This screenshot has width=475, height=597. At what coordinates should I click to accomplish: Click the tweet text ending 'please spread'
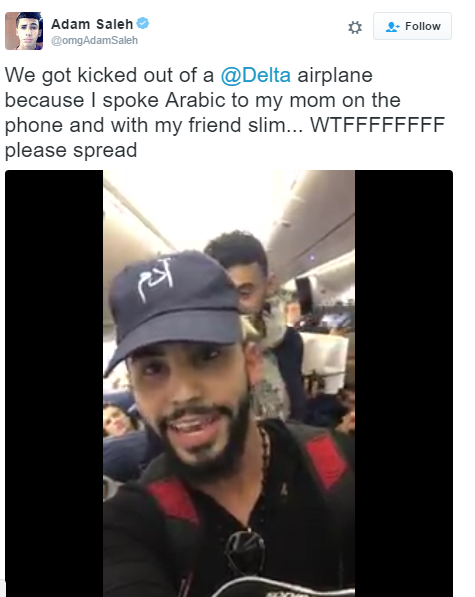225,112
